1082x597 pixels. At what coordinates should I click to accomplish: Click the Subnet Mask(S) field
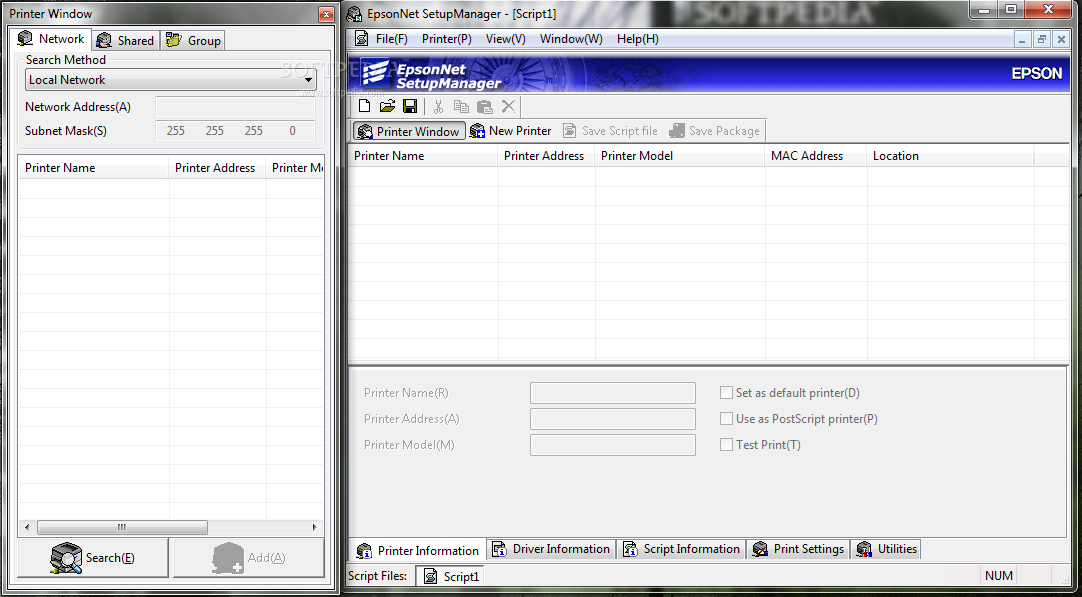coord(235,130)
